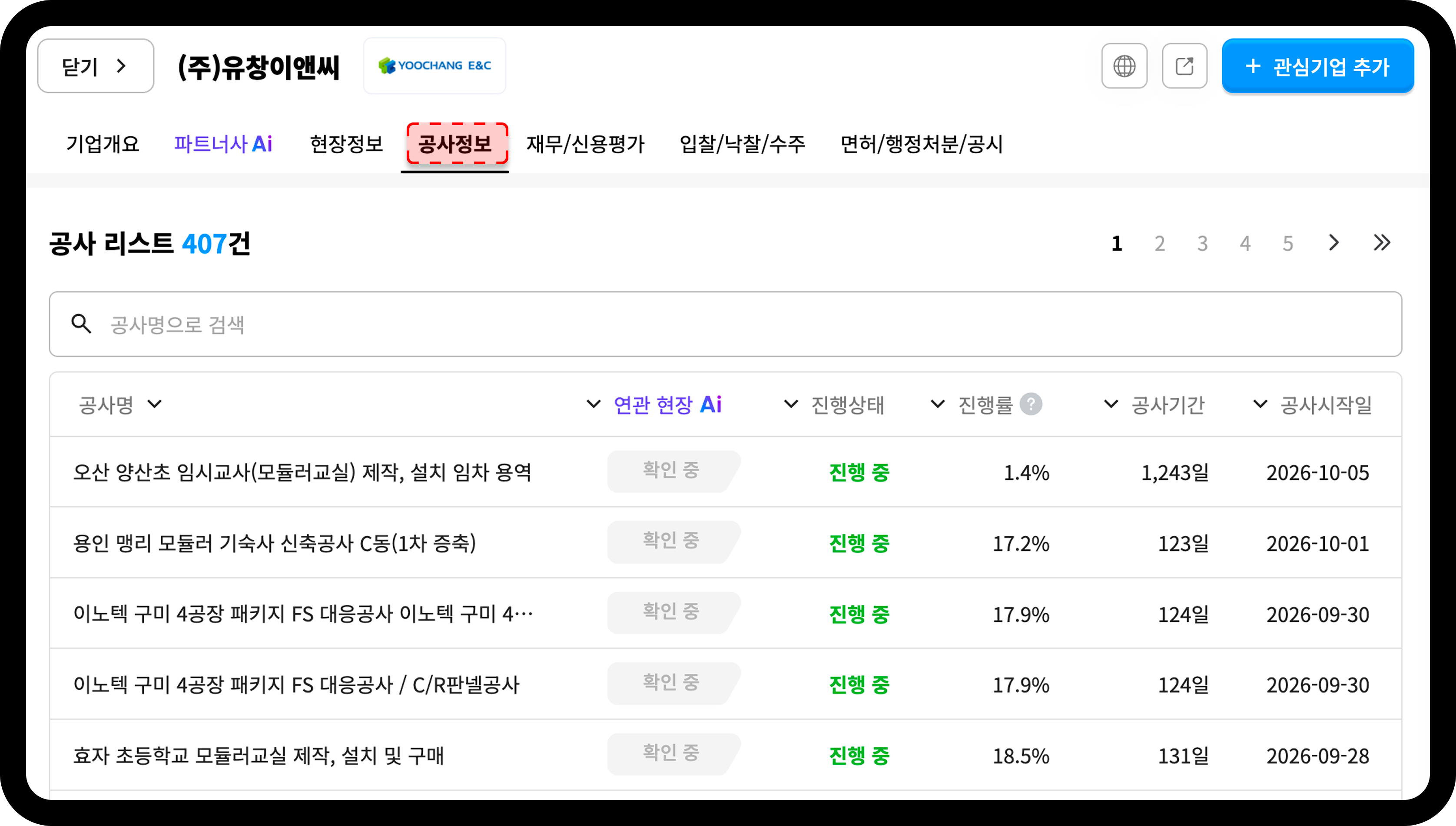Click the search magnifier icon
Screen dimensions: 1456x826
(x=81, y=324)
